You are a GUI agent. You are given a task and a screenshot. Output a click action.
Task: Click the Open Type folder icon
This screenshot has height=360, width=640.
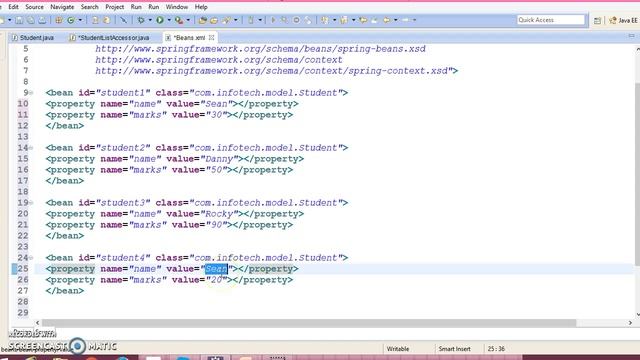(202, 20)
